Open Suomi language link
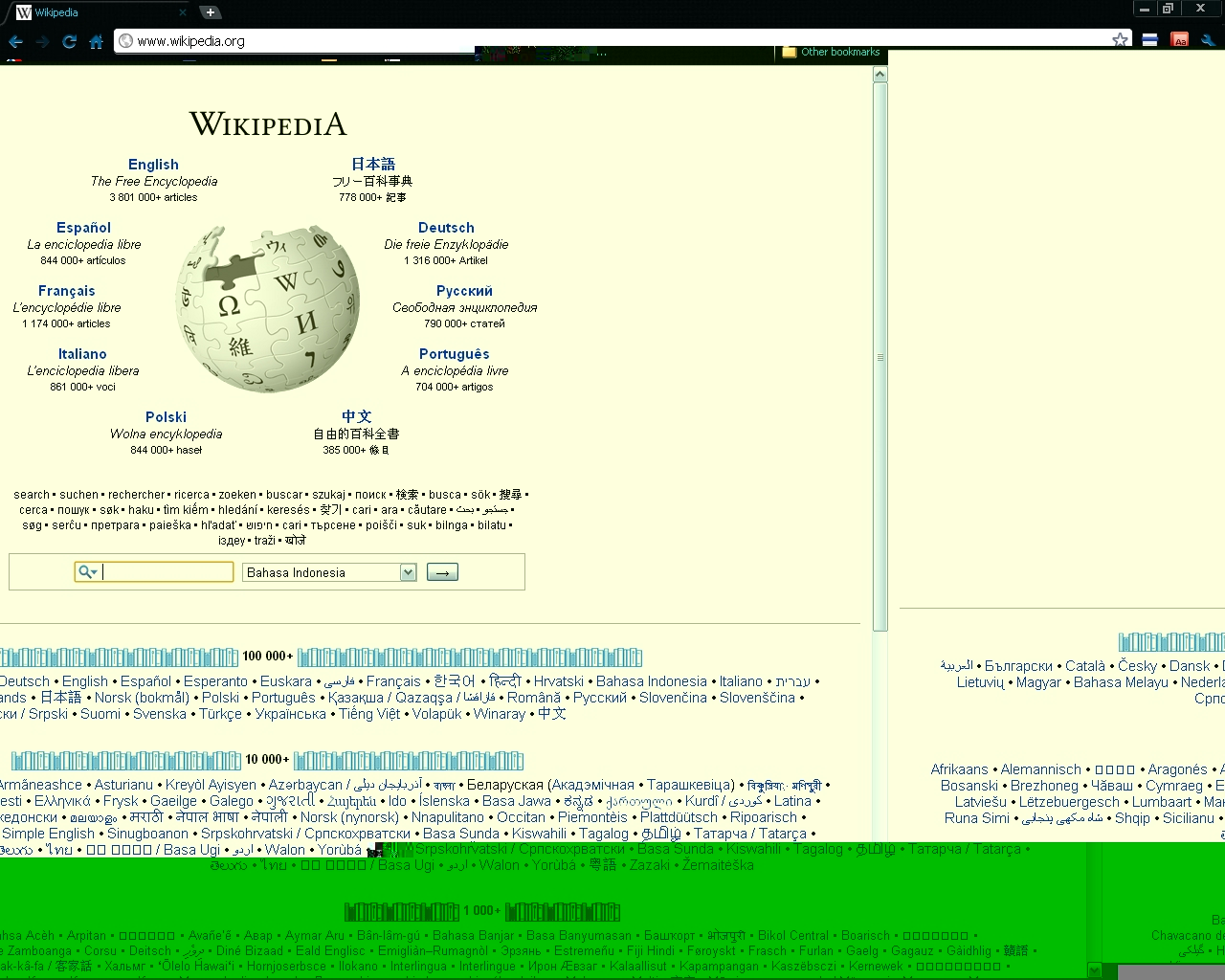 100,714
